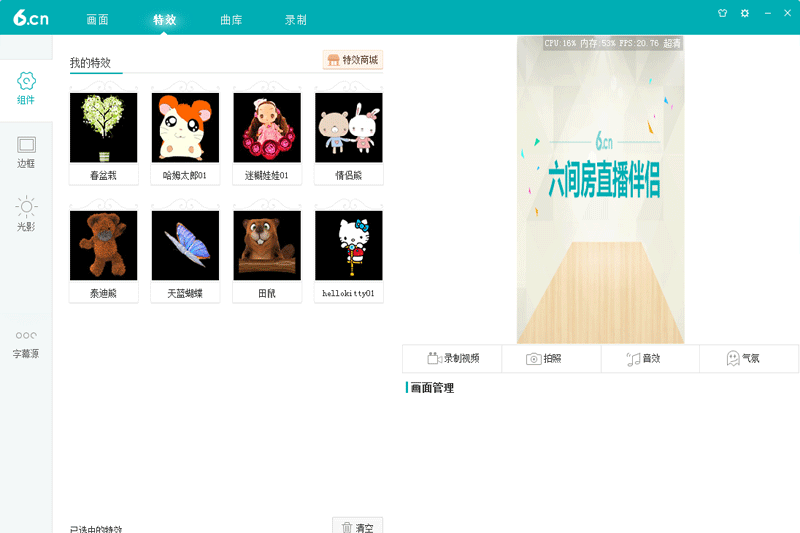Click the 天蓝蝴蝶 label

185,293
